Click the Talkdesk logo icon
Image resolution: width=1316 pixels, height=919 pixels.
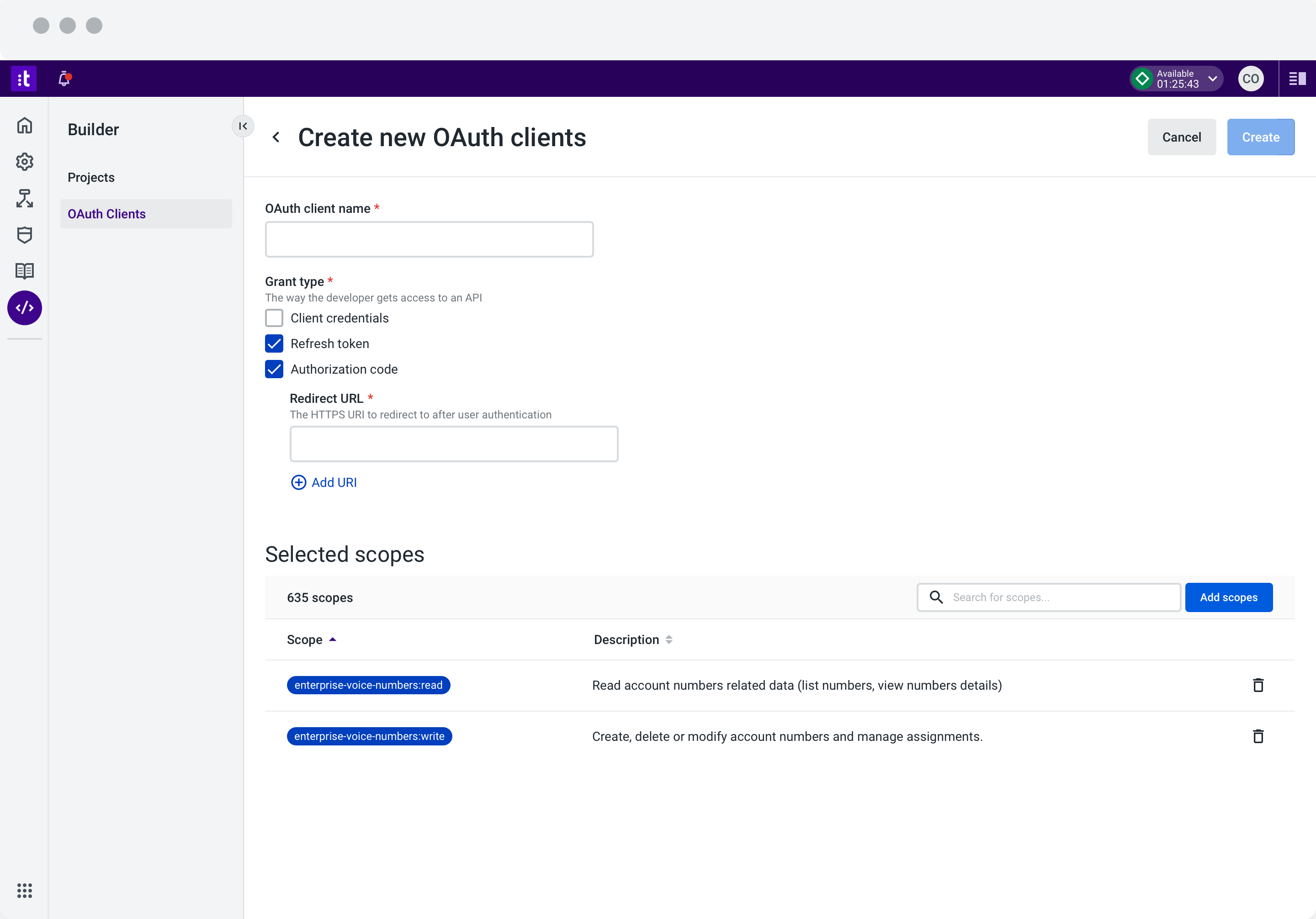click(x=23, y=79)
